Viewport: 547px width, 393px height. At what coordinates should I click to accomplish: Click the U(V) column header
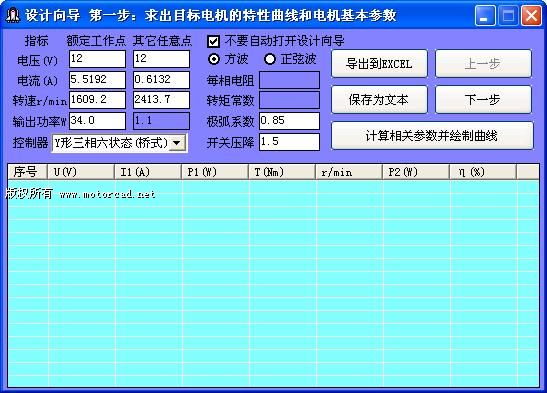click(x=81, y=172)
